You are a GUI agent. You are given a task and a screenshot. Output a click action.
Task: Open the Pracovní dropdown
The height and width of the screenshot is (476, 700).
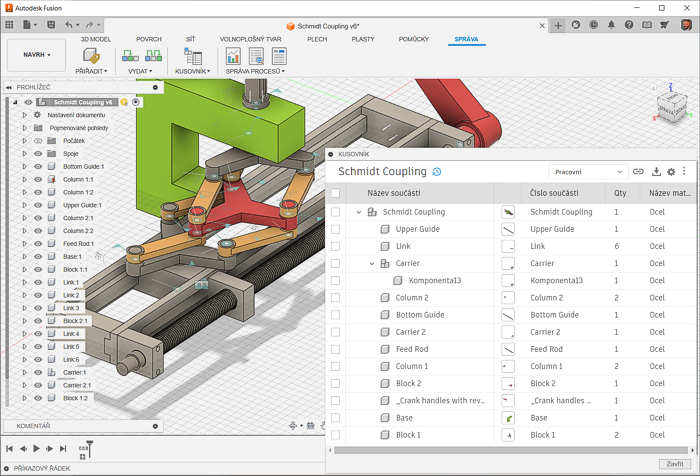click(587, 172)
